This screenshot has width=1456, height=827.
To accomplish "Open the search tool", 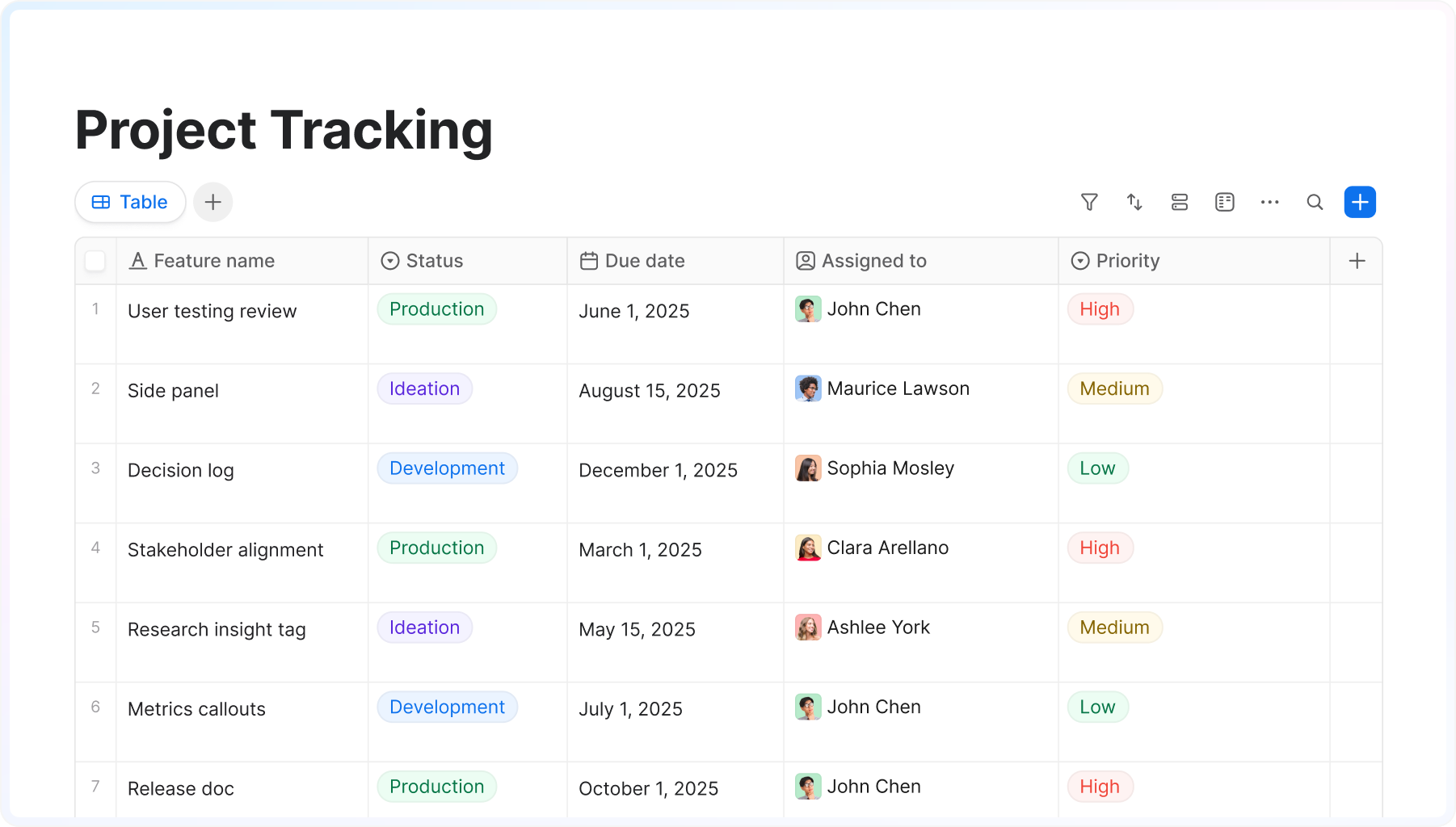I will [x=1315, y=202].
